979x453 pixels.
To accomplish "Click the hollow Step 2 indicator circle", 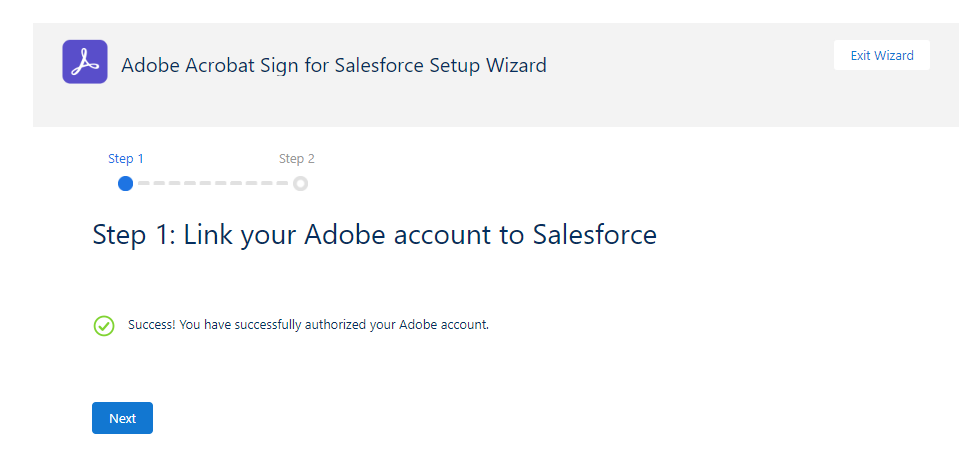I will tap(301, 183).
